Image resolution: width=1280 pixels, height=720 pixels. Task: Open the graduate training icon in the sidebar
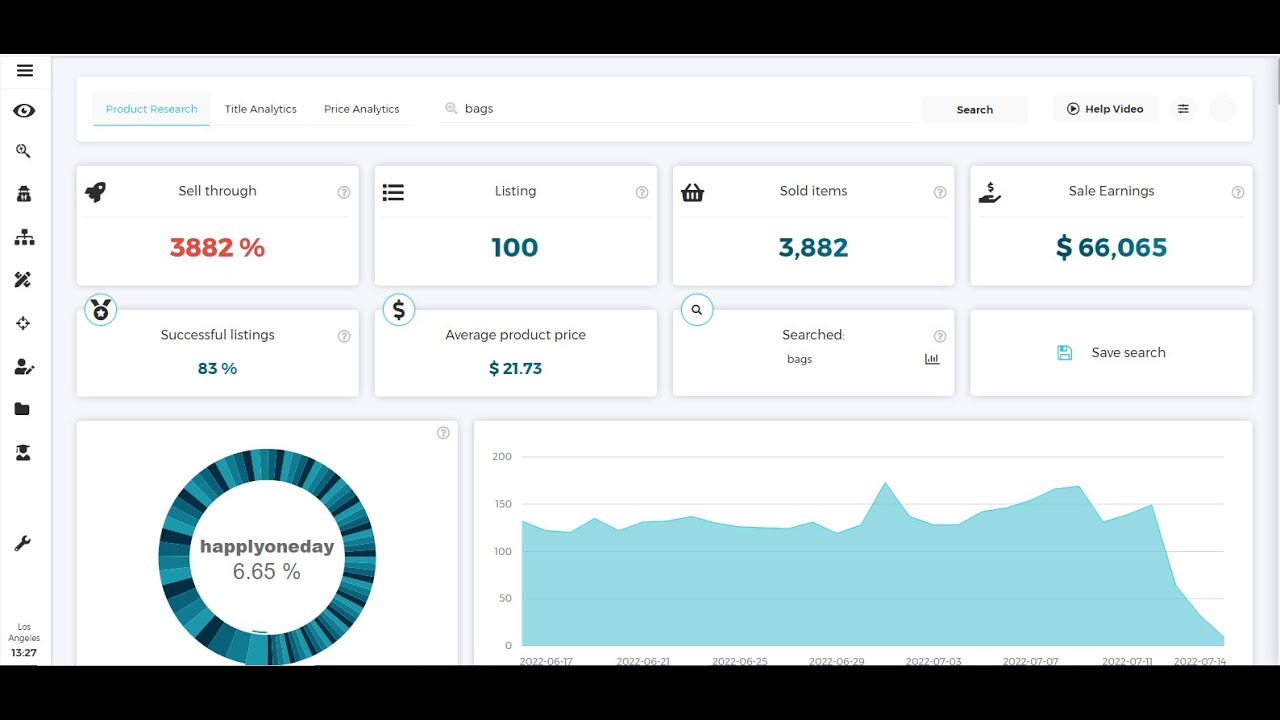23,453
